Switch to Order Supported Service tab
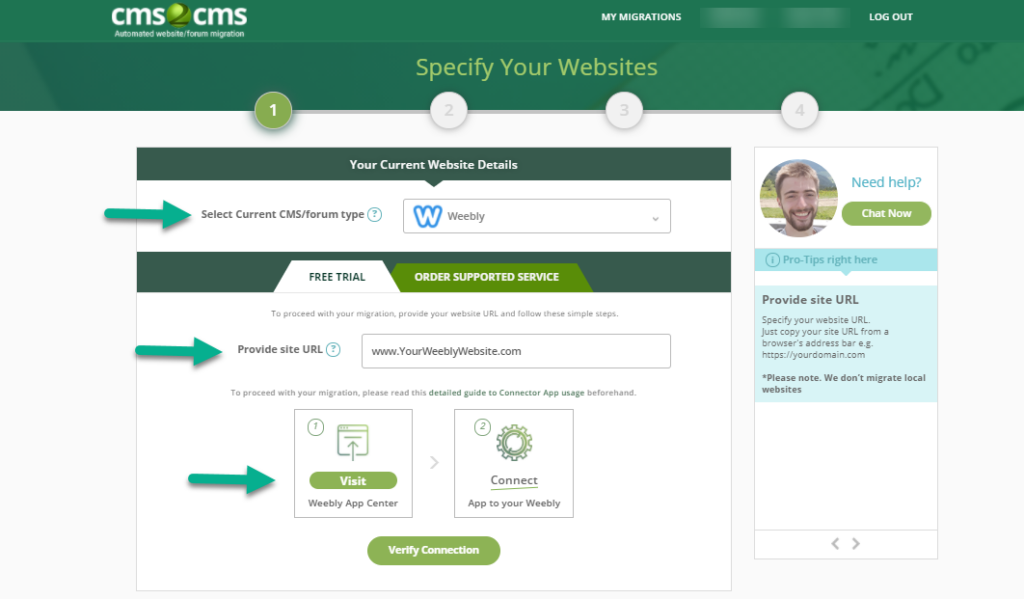The image size is (1024, 599). pyautogui.click(x=487, y=277)
